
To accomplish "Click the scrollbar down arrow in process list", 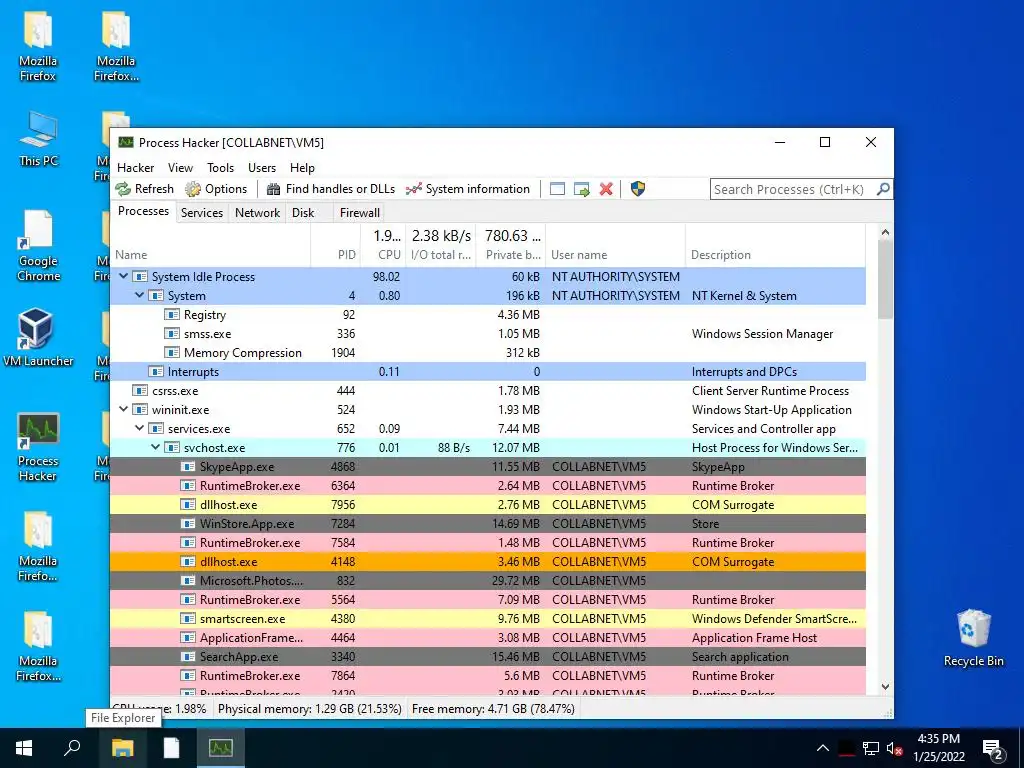I will 885,687.
